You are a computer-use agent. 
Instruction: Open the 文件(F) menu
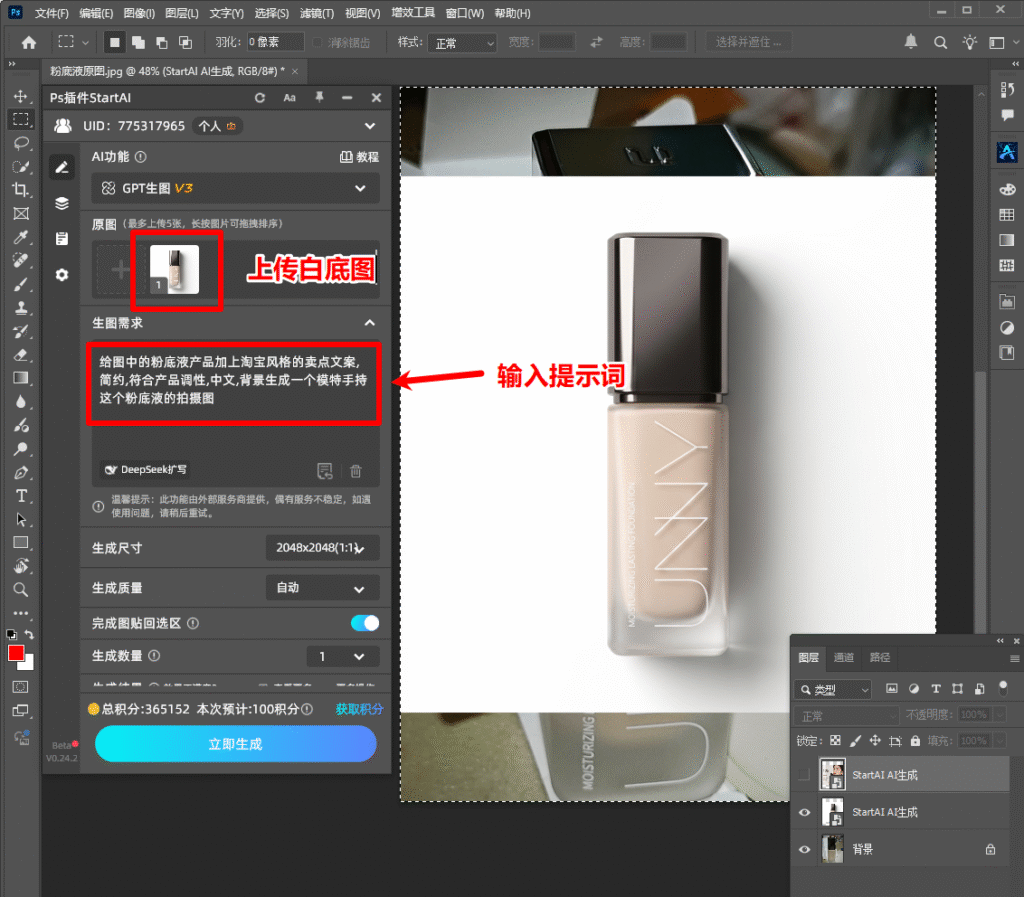(x=52, y=13)
